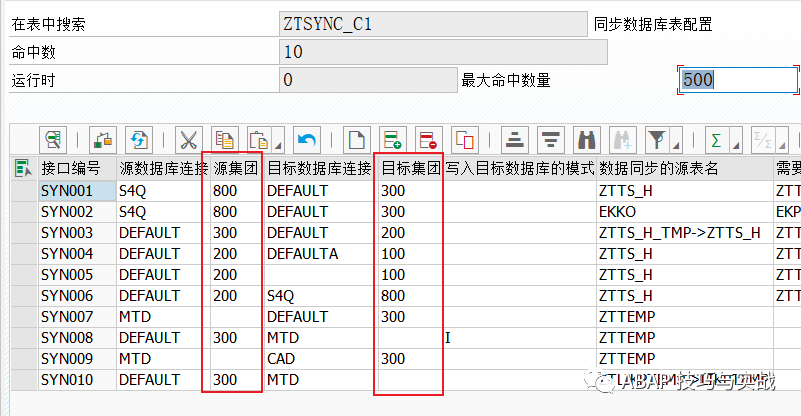
Task: Click the 写入目标数据库的模式 column header
Action: point(520,168)
